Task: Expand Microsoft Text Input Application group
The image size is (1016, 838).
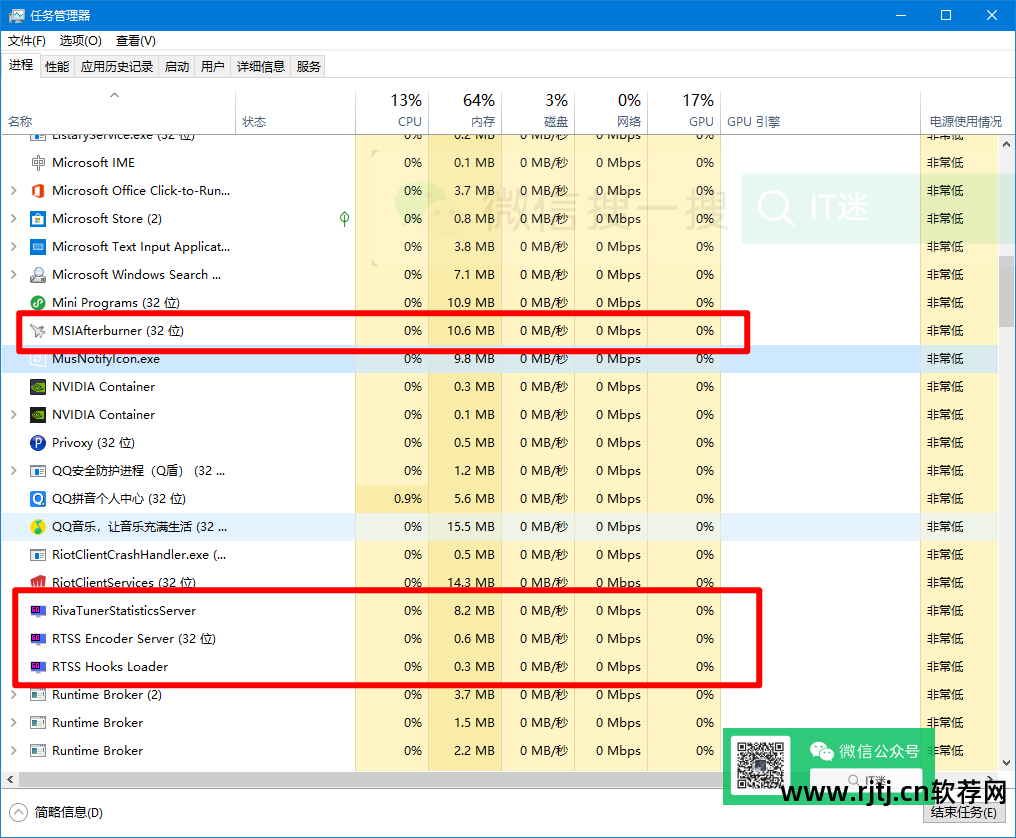Action: [14, 247]
